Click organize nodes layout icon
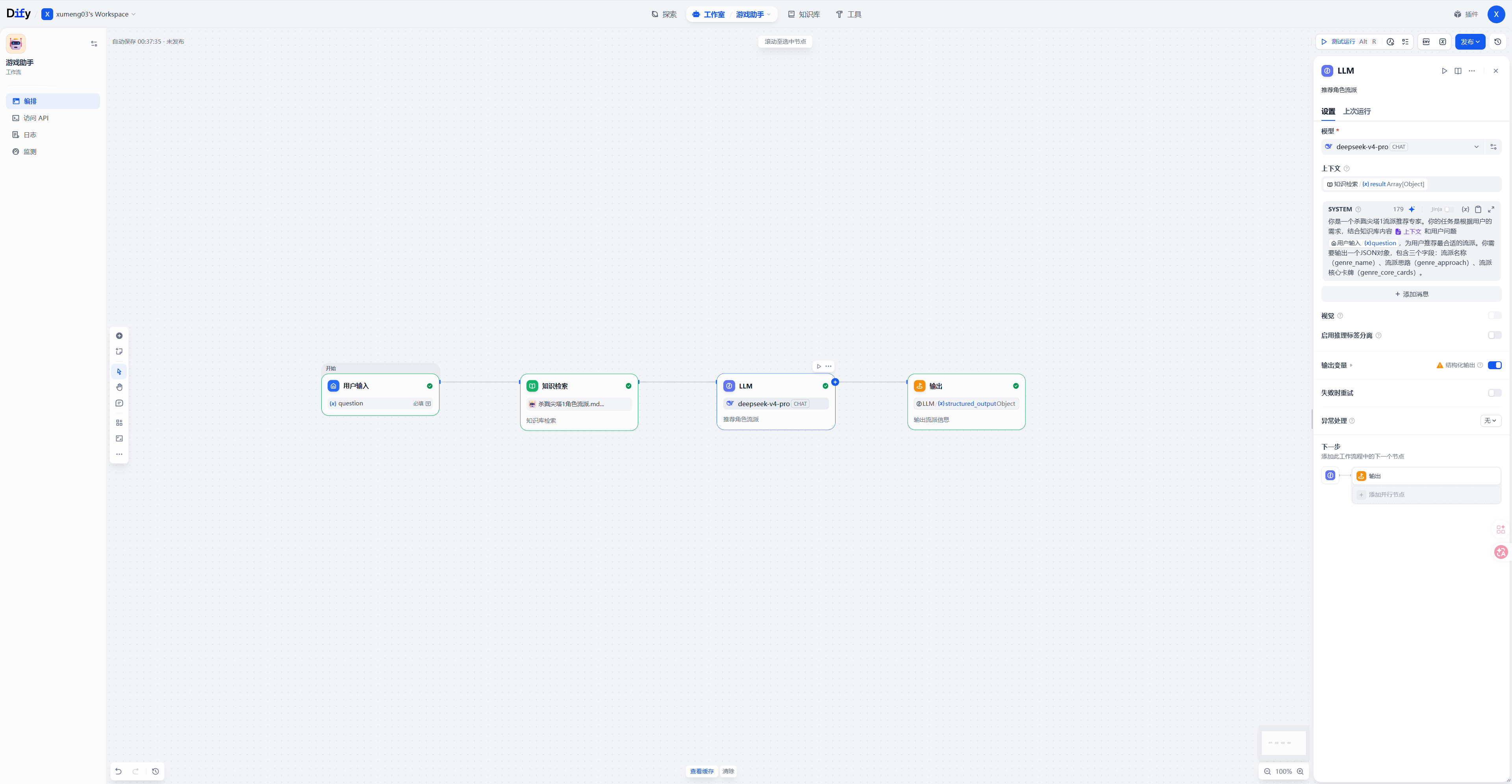This screenshot has height=784, width=1512. 119,423
